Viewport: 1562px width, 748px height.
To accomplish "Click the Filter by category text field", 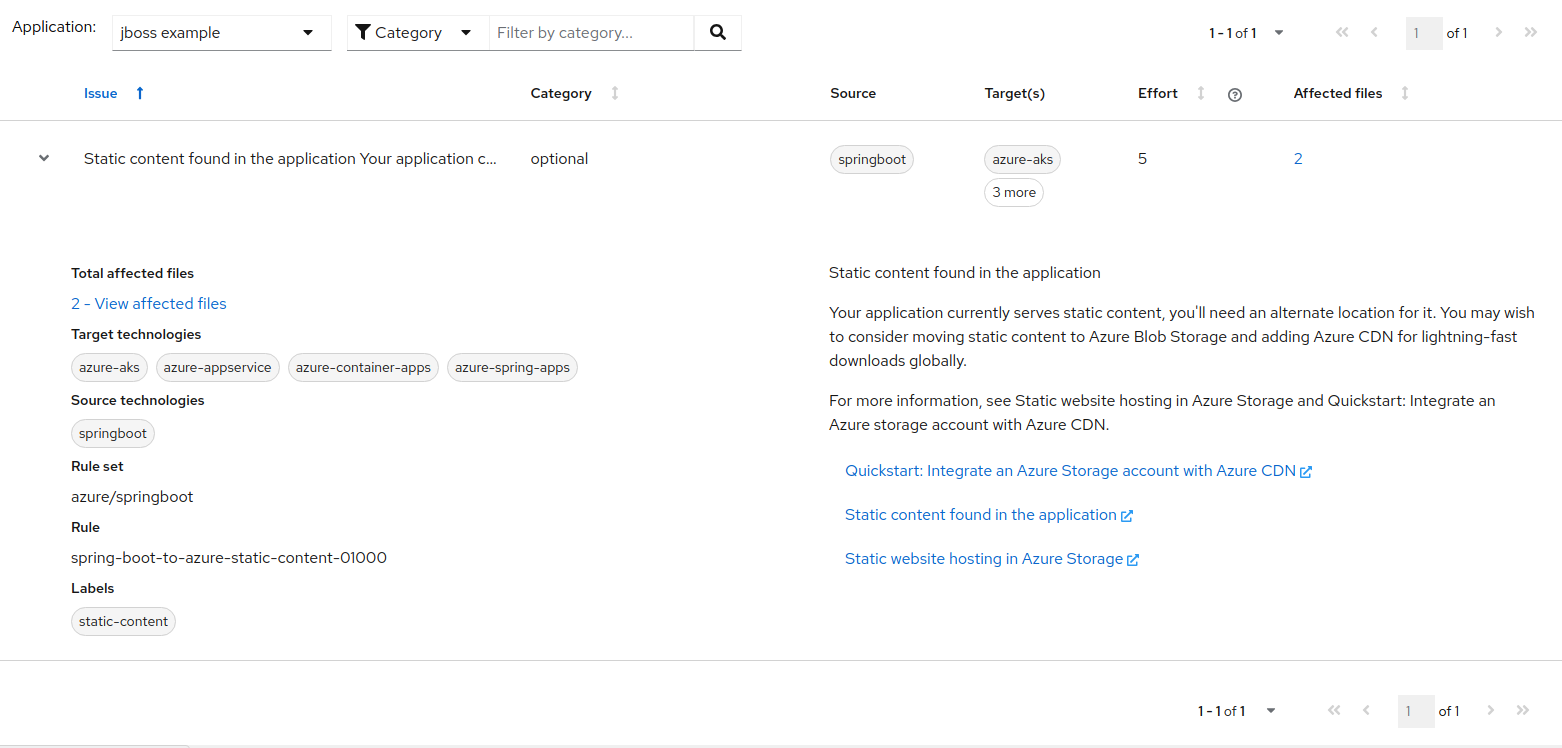I will click(590, 32).
